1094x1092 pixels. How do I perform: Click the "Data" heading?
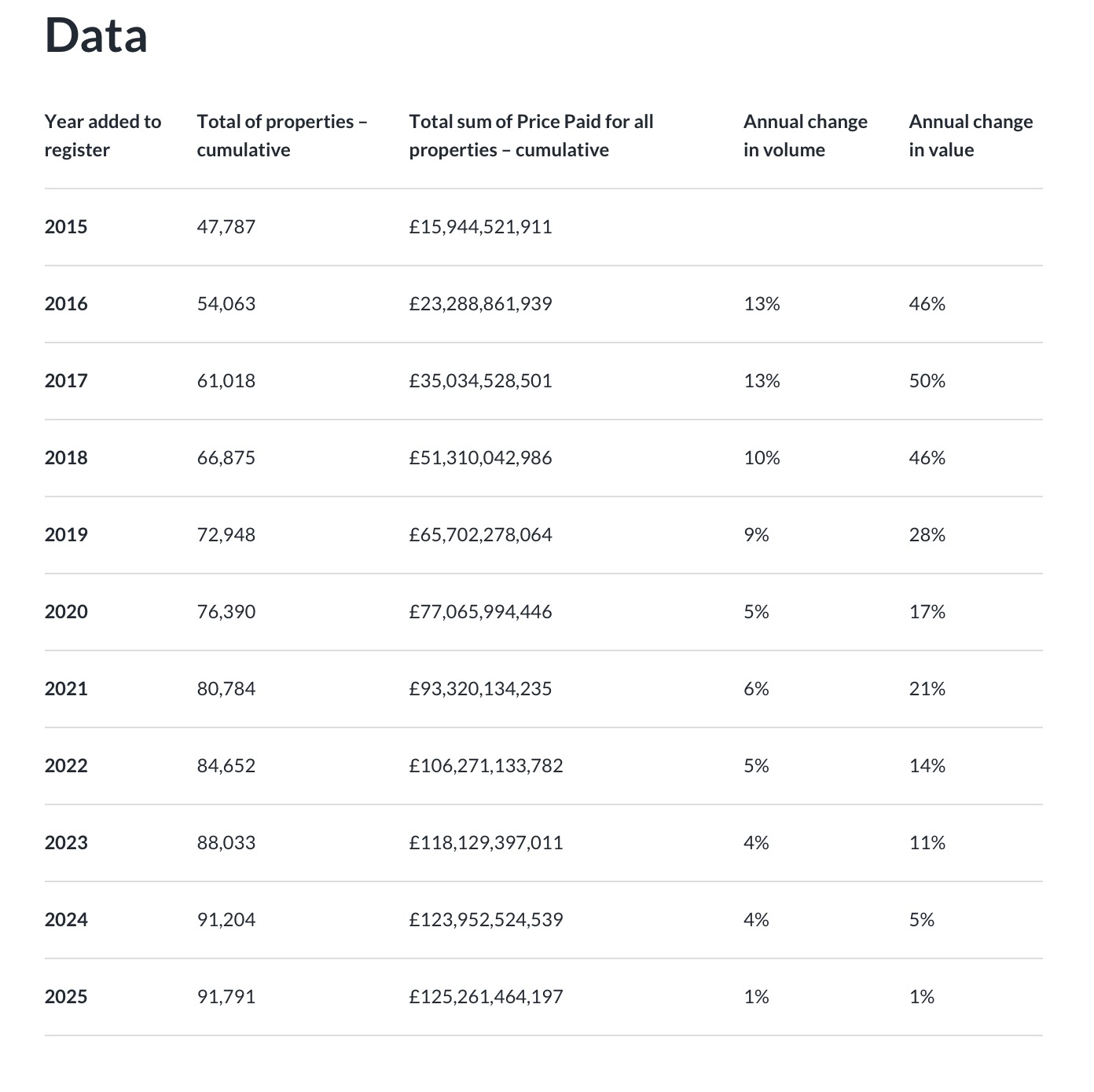coord(96,36)
